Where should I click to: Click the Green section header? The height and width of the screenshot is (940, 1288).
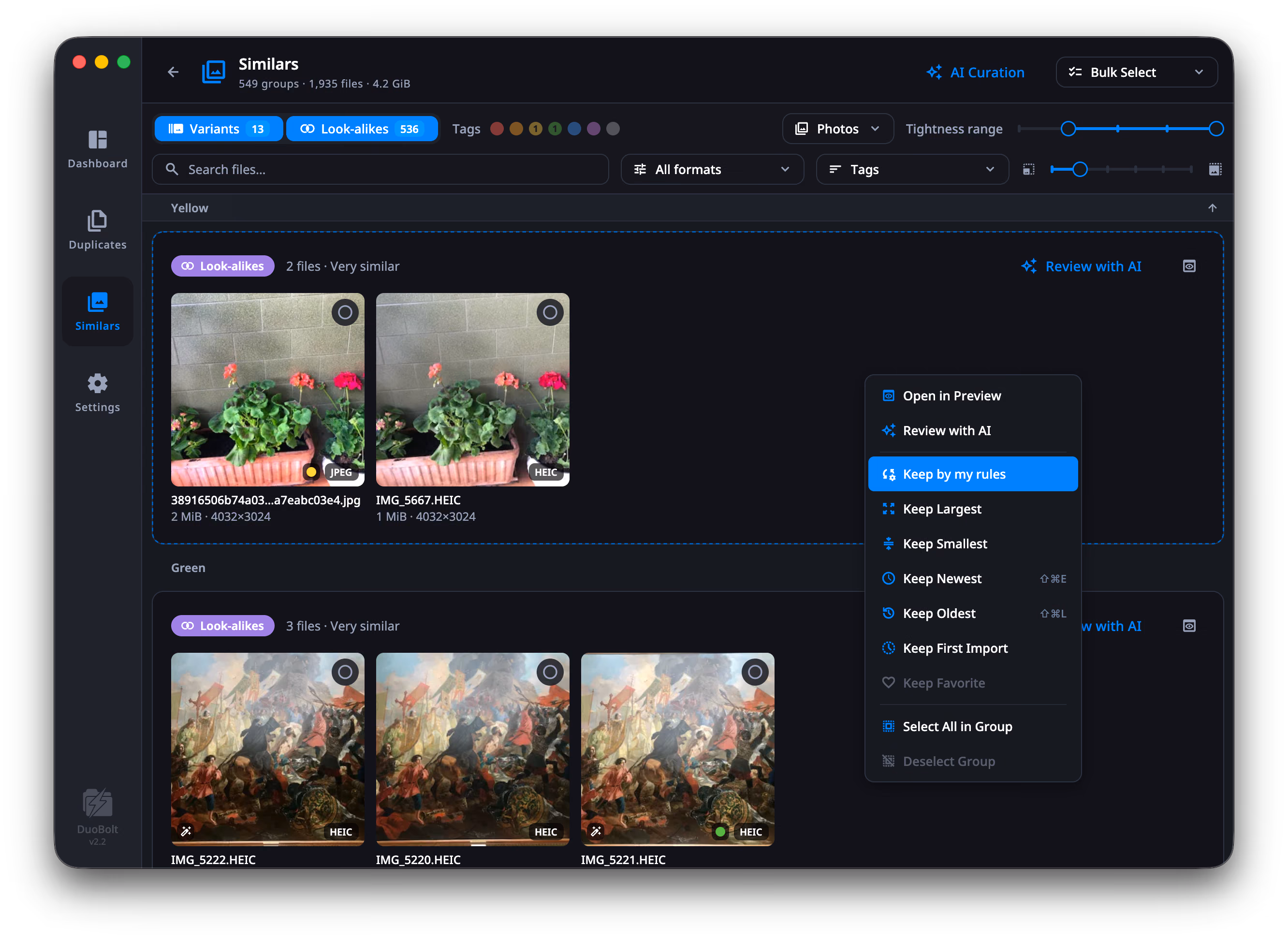[188, 568]
